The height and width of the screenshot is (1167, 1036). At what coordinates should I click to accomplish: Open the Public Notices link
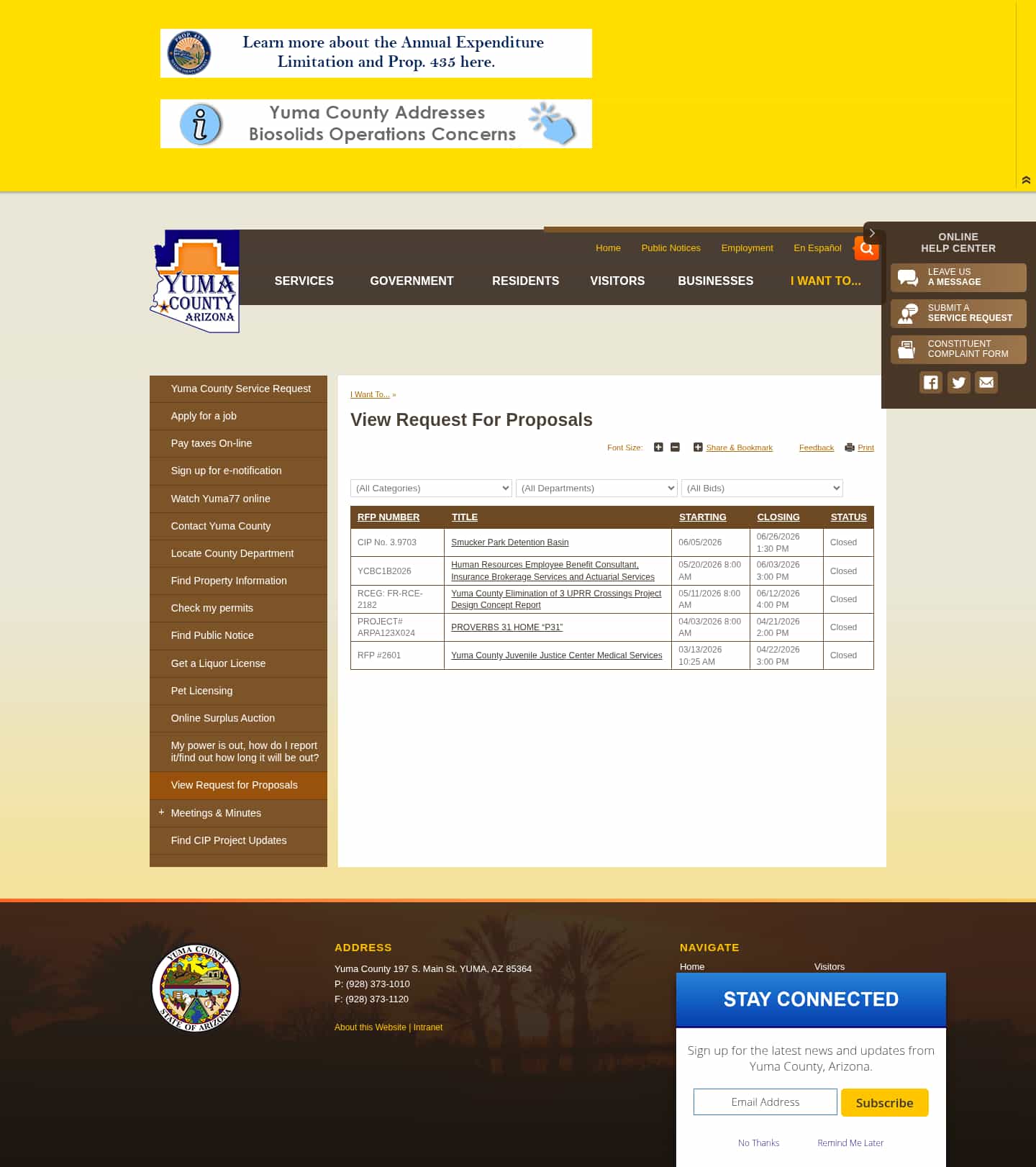point(671,248)
